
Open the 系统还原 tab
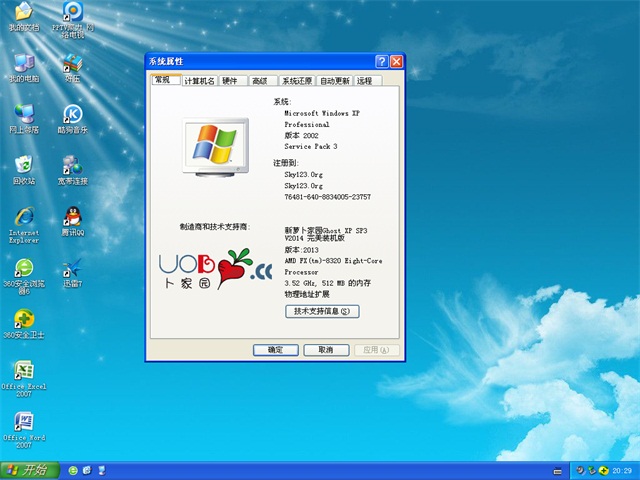coord(297,81)
